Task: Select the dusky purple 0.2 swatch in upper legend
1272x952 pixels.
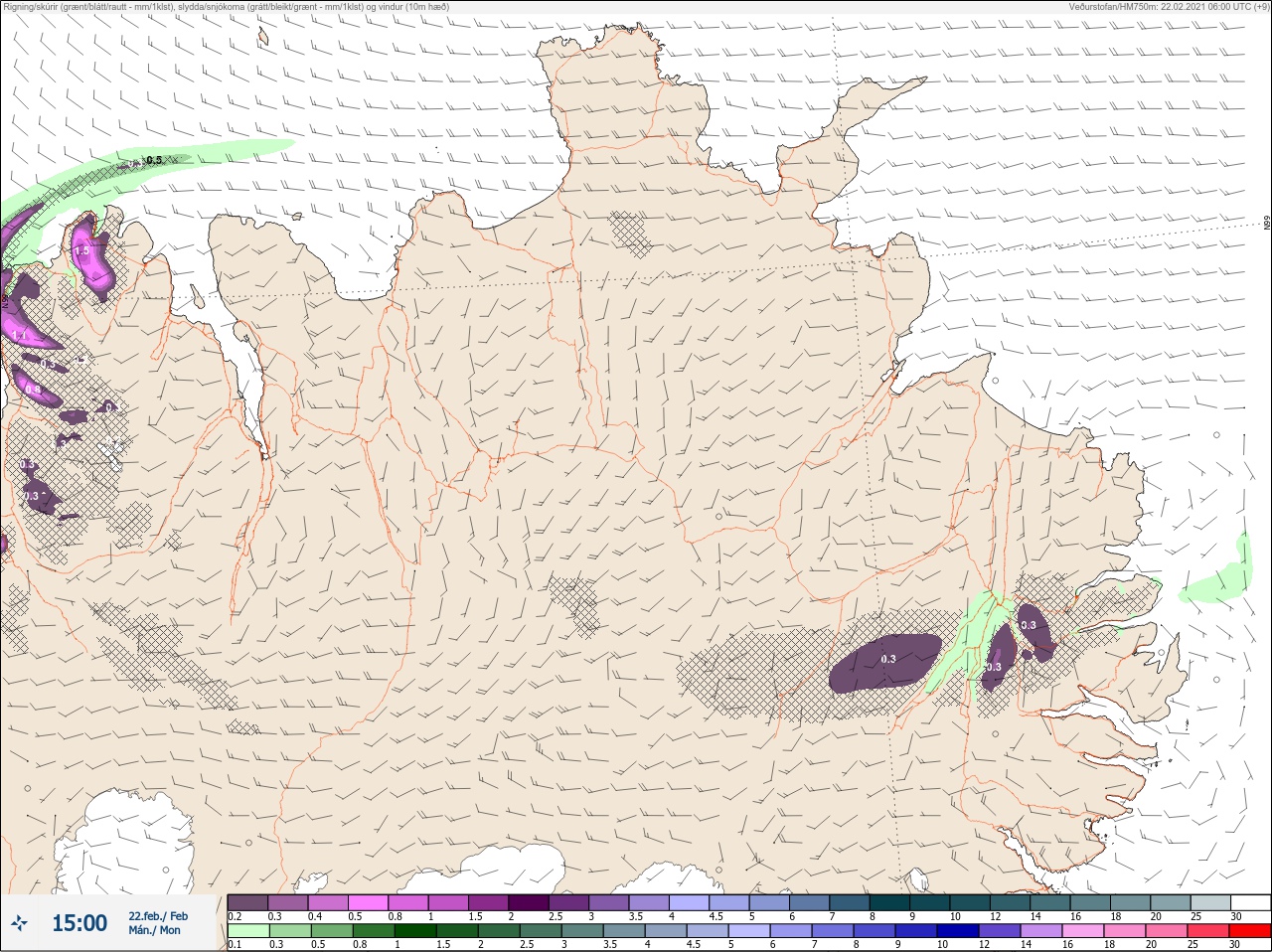Action: [247, 902]
